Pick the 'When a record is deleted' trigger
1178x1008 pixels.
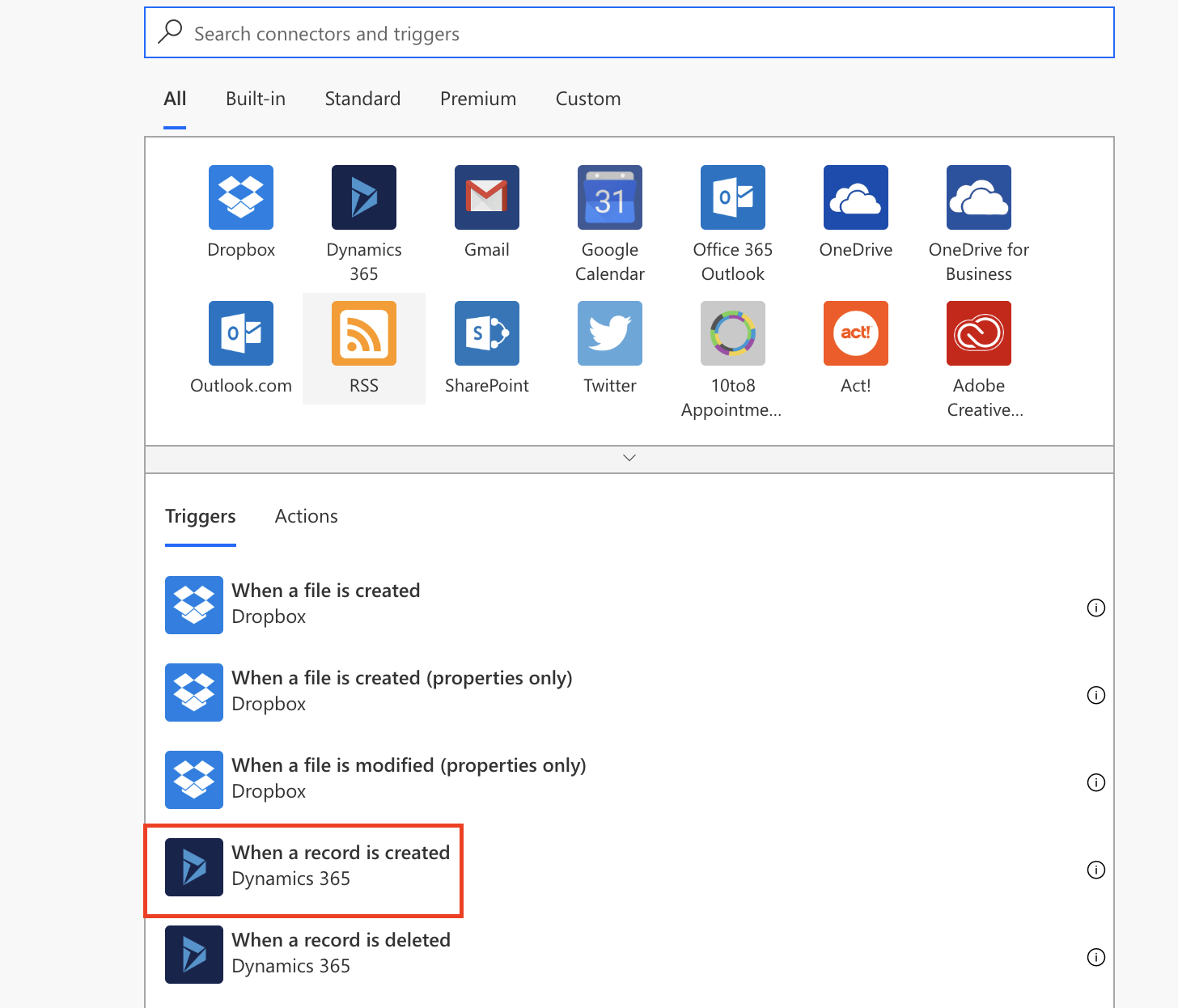pos(340,953)
